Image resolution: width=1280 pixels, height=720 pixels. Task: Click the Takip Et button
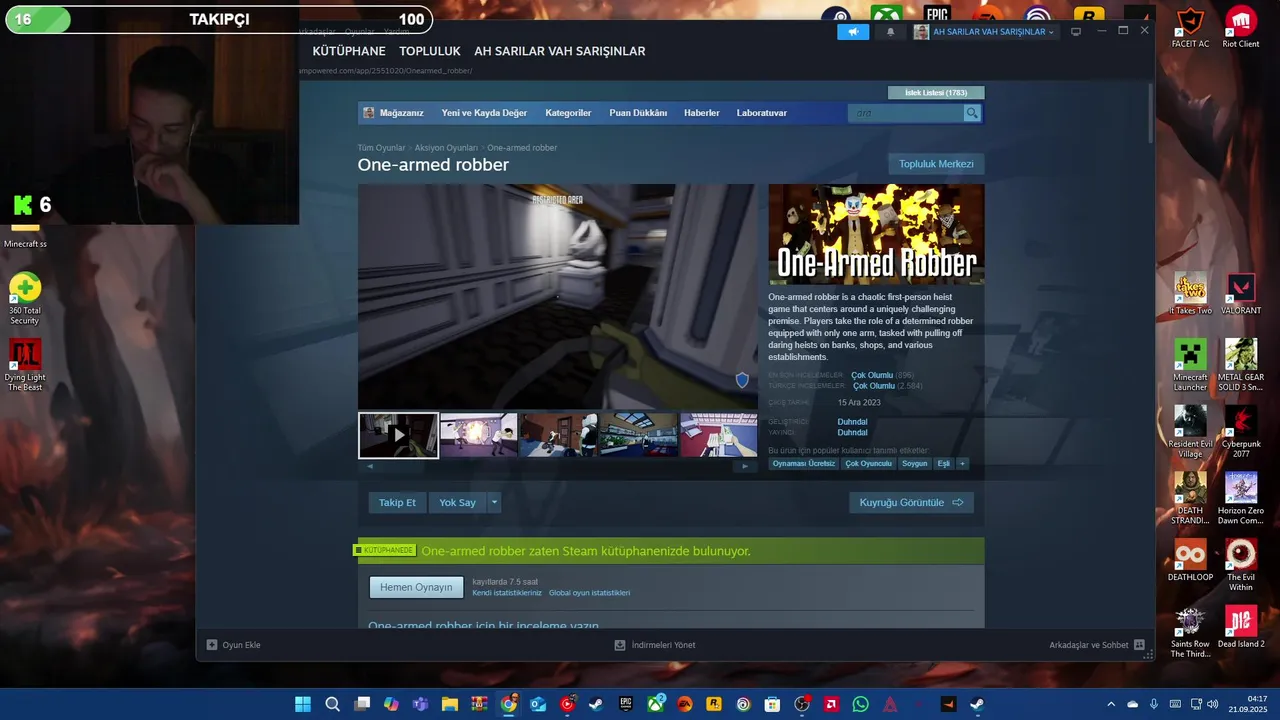click(x=397, y=502)
